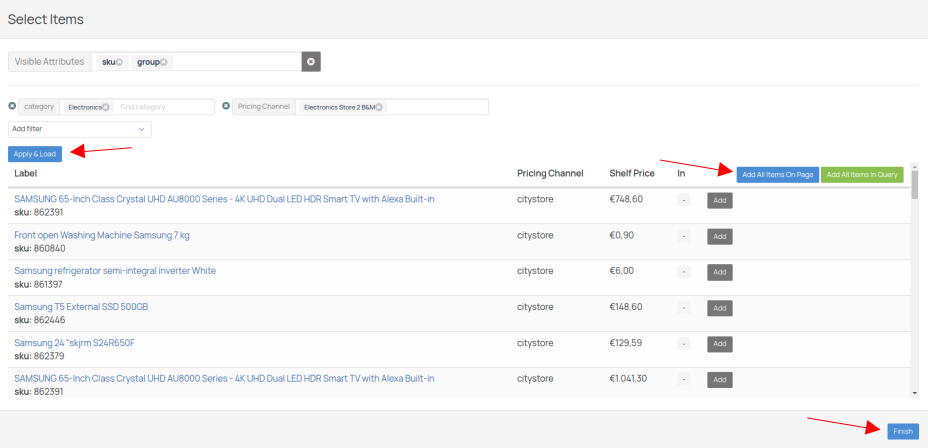
Task: Open Front open Washing Machine link
Action: [x=102, y=235]
